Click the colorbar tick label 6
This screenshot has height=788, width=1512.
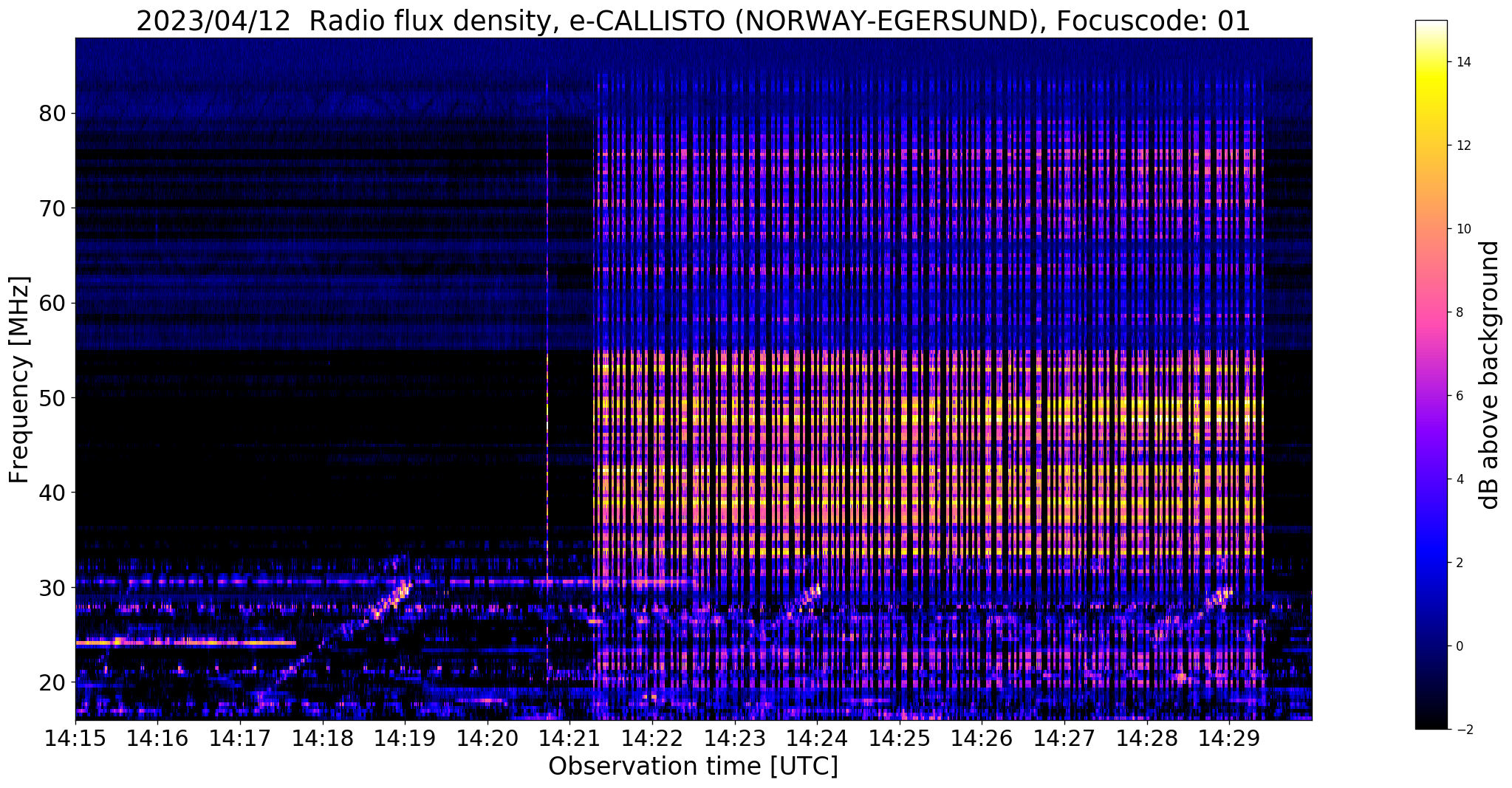[x=1459, y=396]
